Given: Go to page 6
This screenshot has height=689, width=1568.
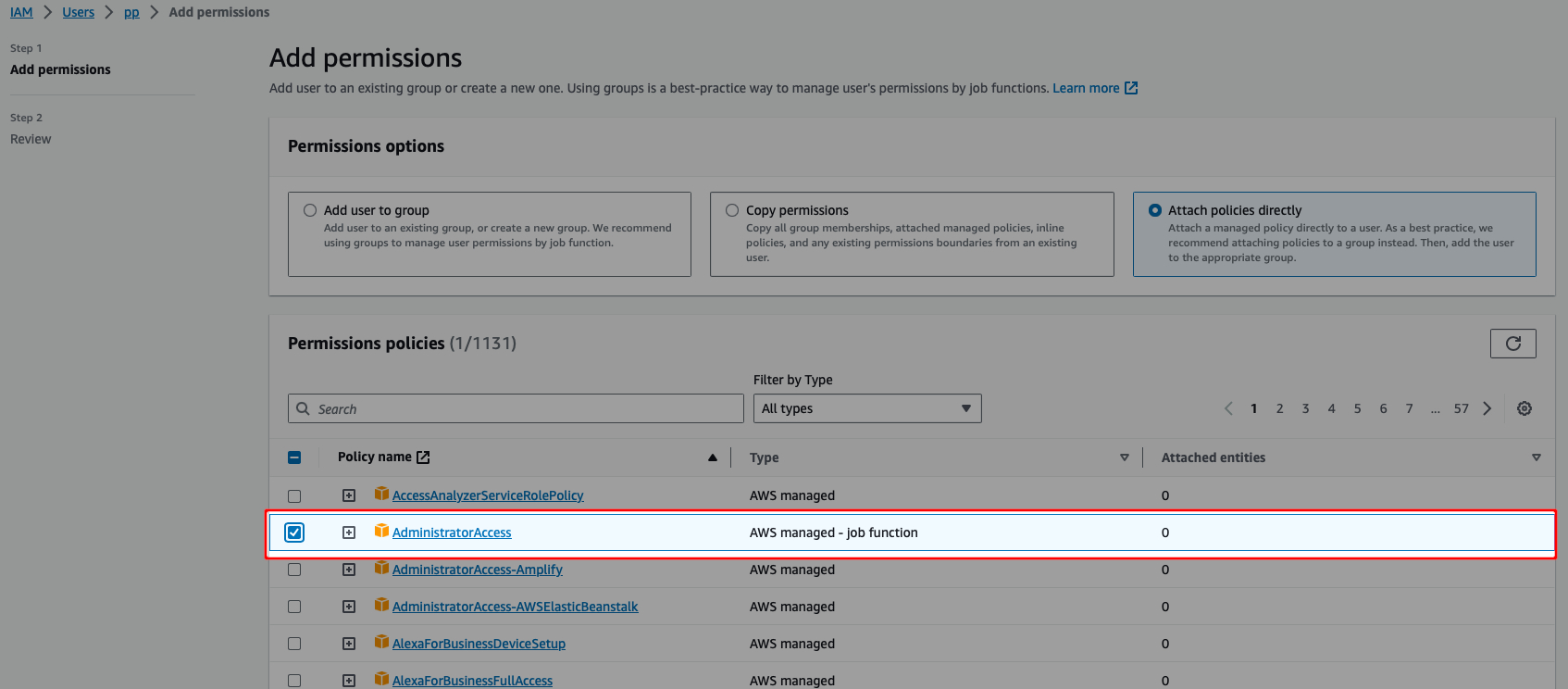Looking at the screenshot, I should click(x=1384, y=408).
